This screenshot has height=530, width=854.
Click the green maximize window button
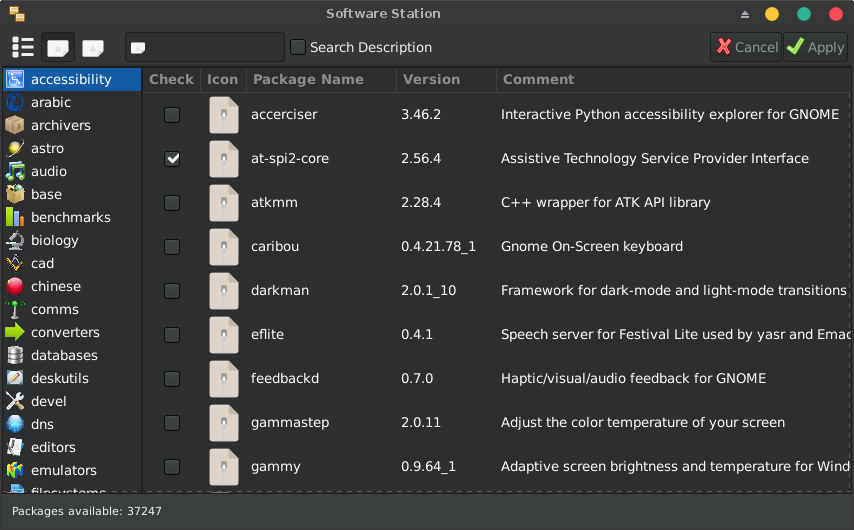pos(804,14)
